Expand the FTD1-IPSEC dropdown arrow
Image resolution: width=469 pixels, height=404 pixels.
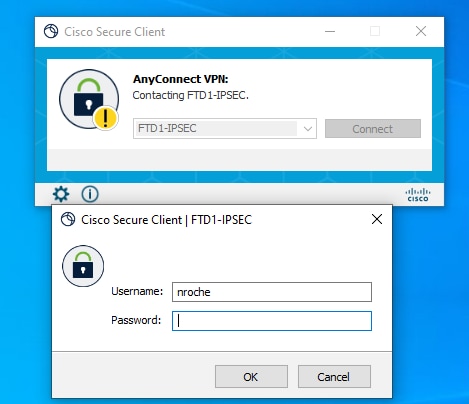click(308, 128)
